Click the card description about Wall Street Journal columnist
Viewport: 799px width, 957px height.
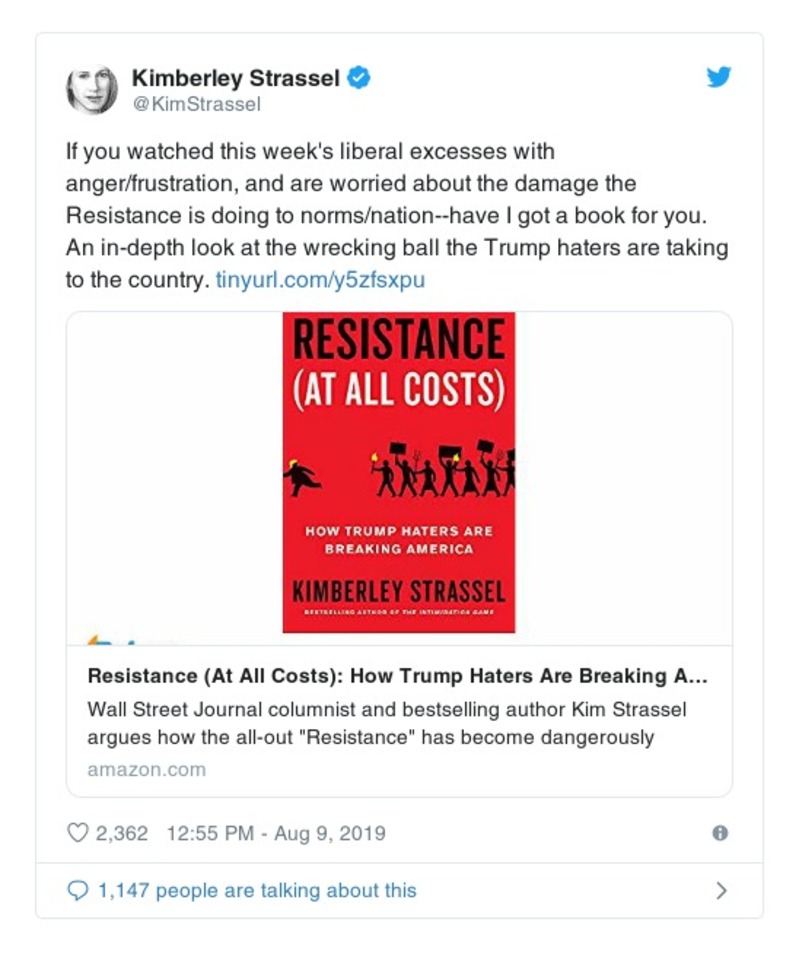tap(387, 724)
